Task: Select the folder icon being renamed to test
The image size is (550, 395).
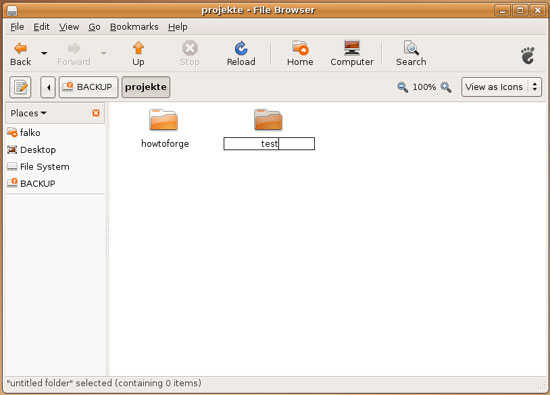Action: 268,120
